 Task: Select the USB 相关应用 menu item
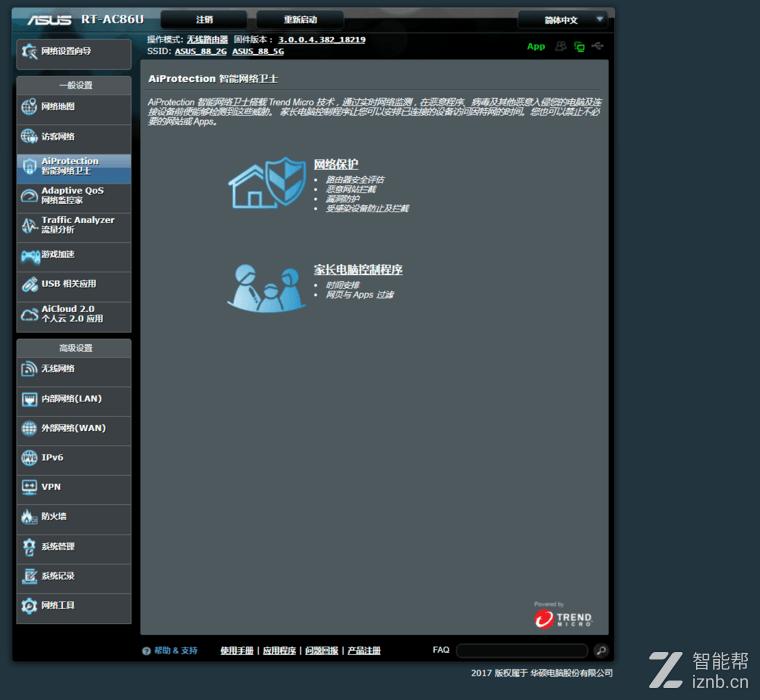[x=74, y=285]
